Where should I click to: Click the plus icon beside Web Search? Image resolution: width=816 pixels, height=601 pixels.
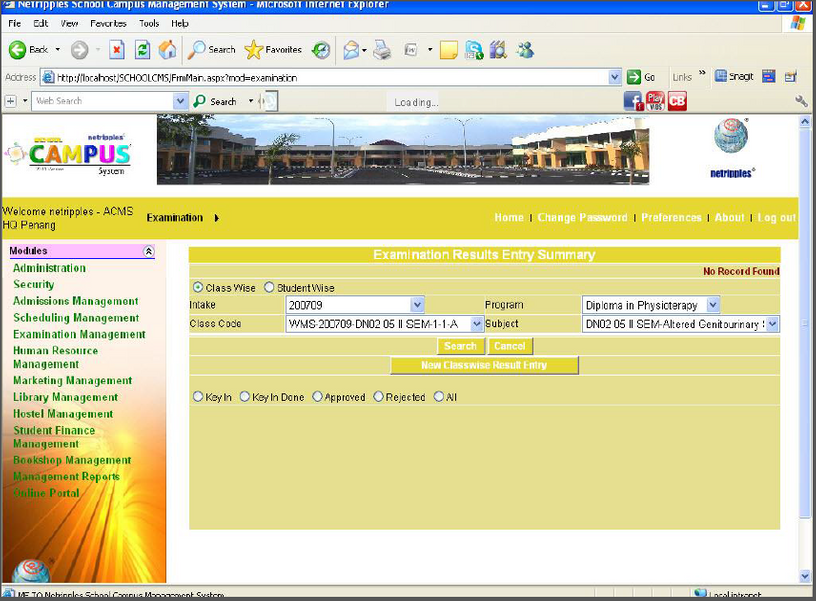tap(10, 101)
